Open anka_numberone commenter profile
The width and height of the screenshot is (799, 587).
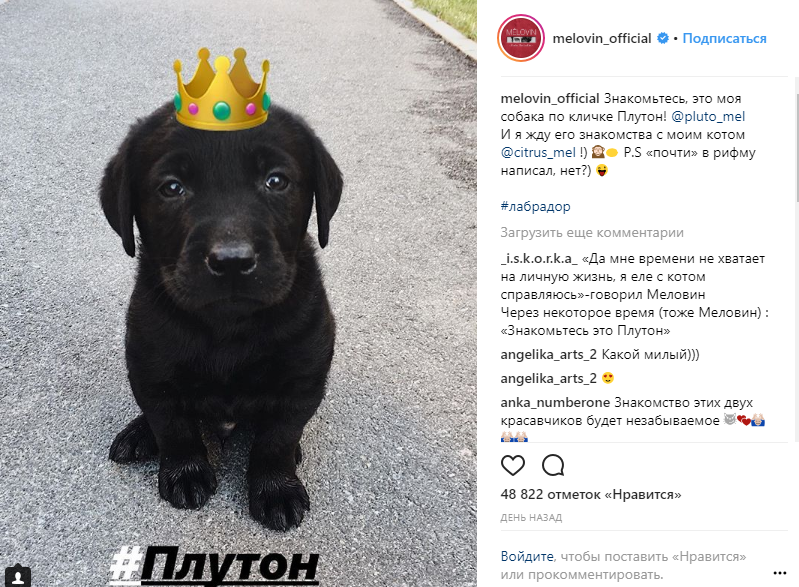555,403
